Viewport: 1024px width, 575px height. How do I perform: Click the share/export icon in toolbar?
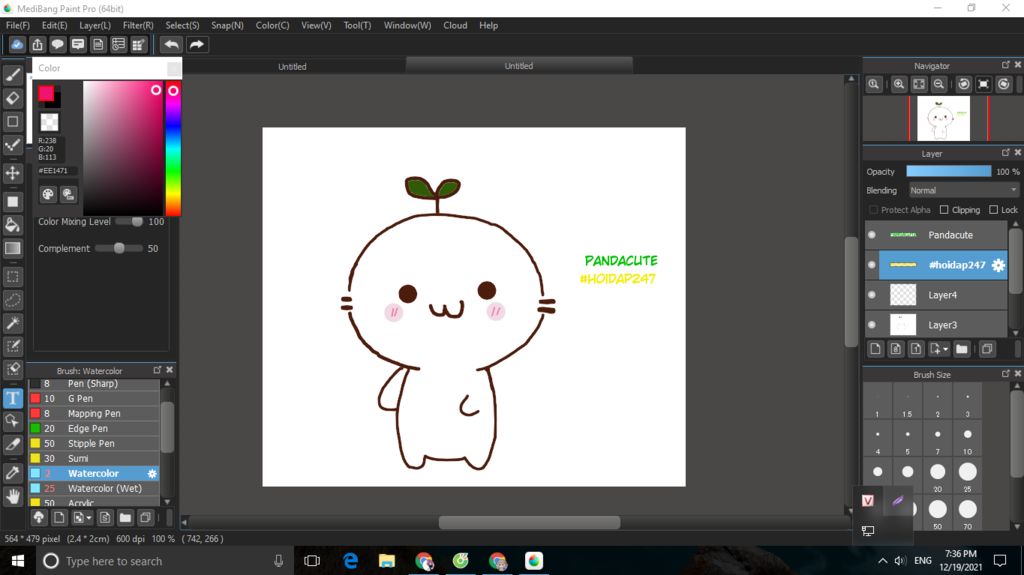tap(37, 44)
